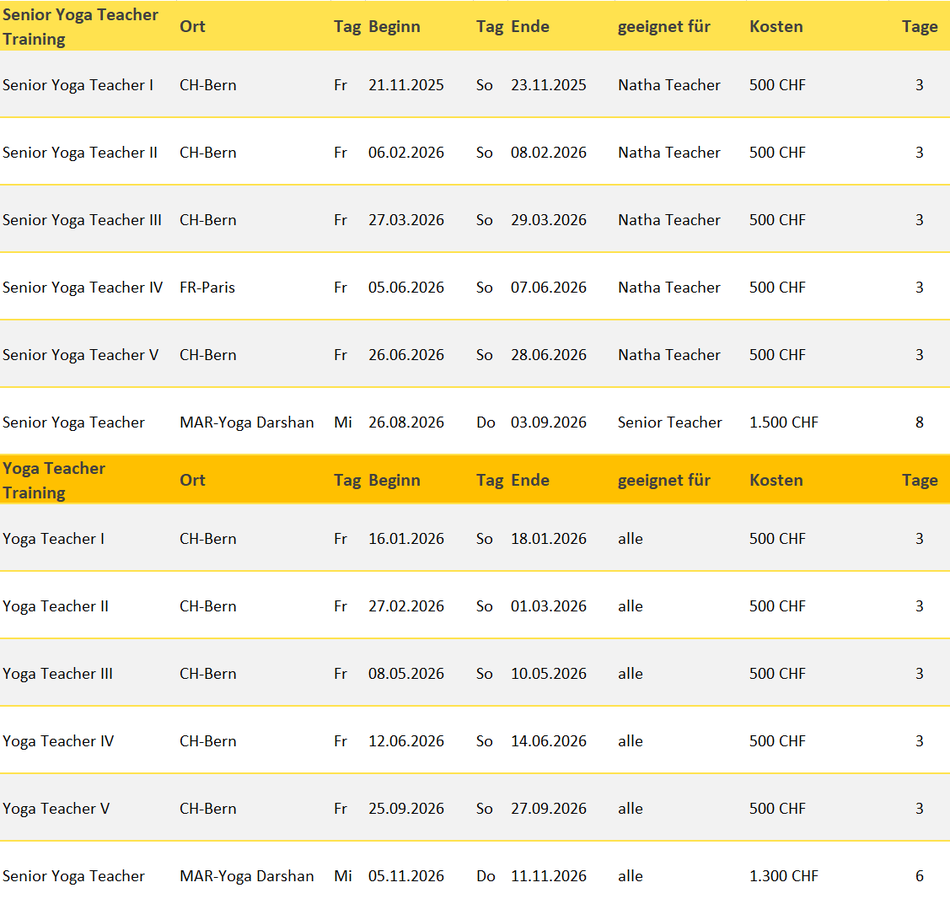950x904 pixels.
Task: Click the '1.300 CHF' cost cell
Action: (x=783, y=876)
